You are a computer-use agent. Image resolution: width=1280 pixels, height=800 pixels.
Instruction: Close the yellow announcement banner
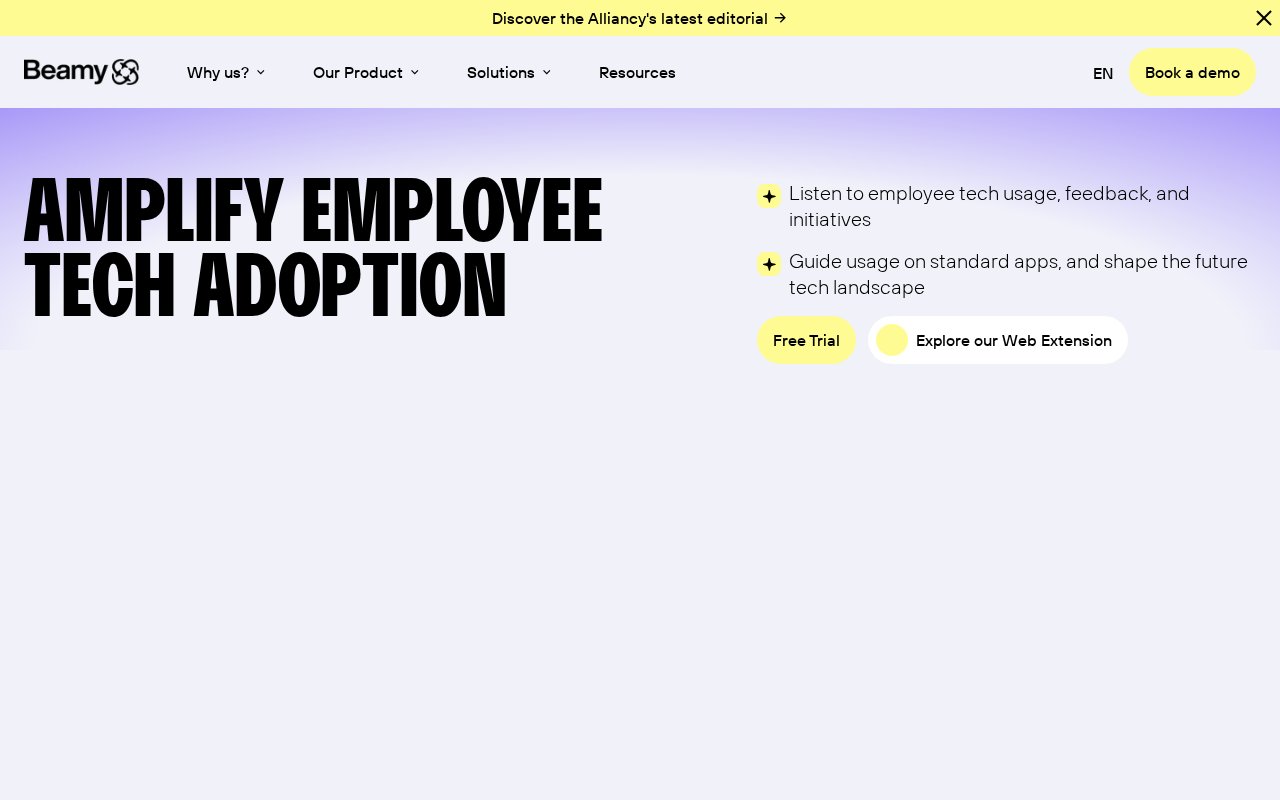tap(1264, 18)
